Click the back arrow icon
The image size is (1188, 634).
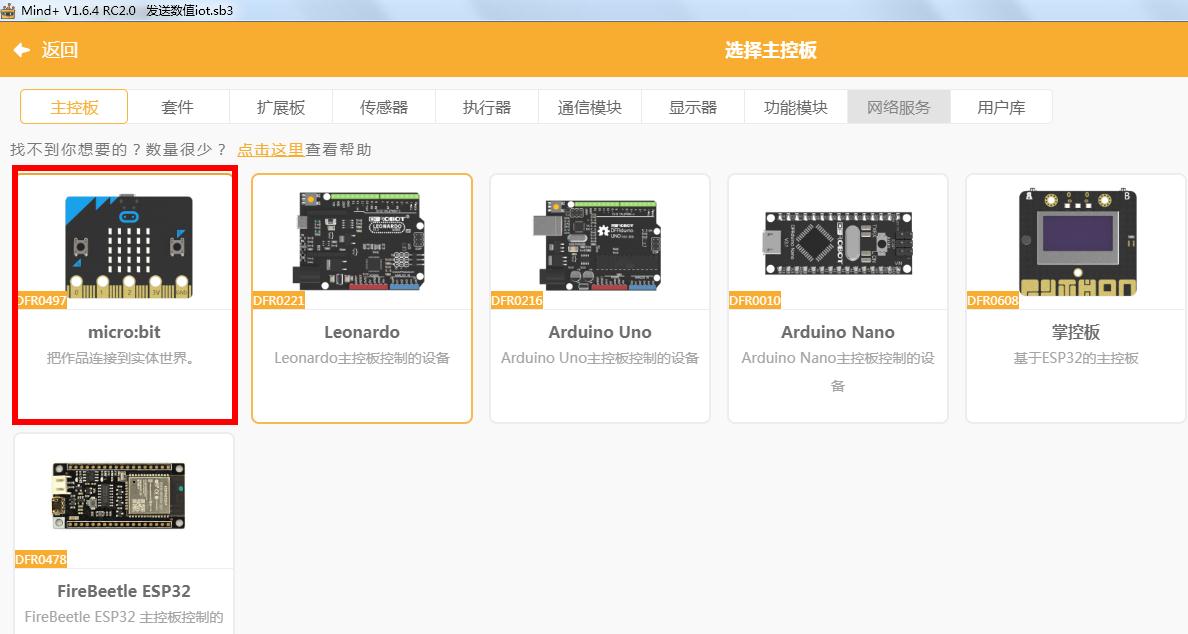pos(21,50)
